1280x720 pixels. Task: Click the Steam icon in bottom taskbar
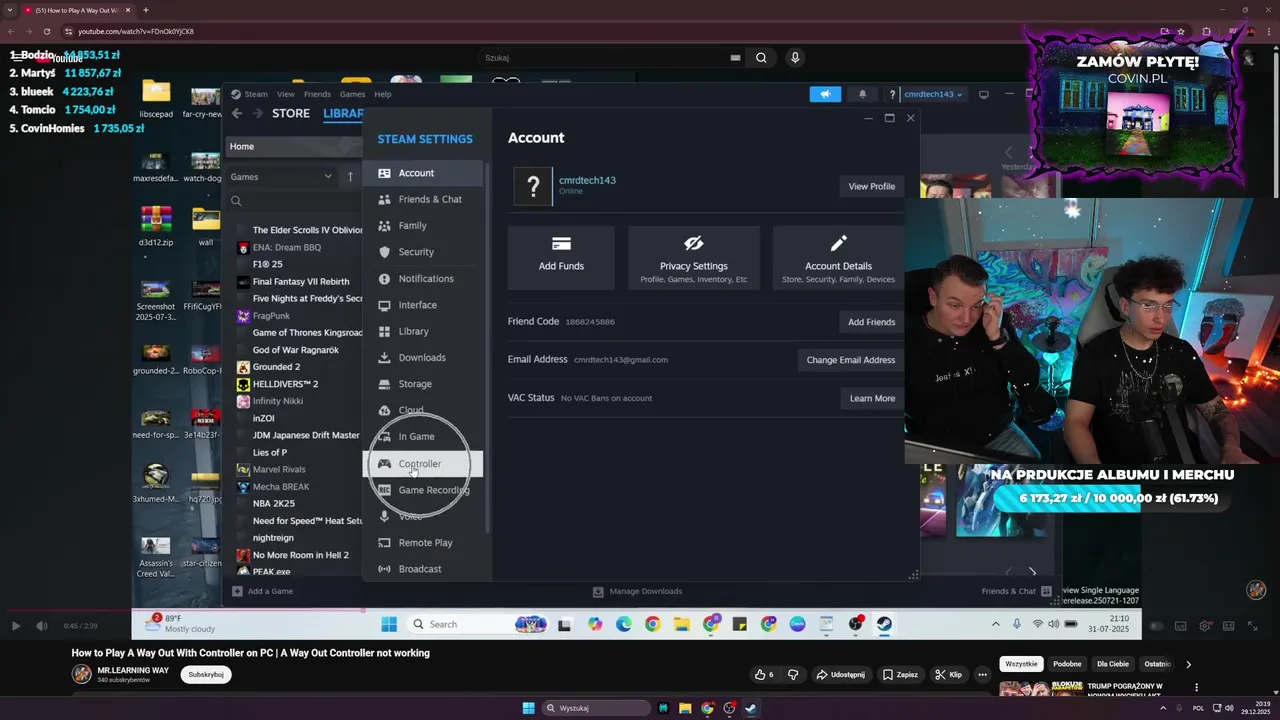point(751,708)
